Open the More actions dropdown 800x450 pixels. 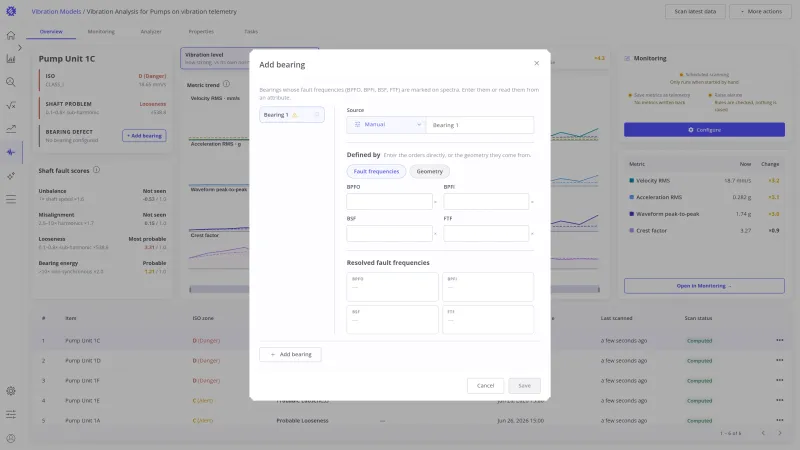[761, 11]
